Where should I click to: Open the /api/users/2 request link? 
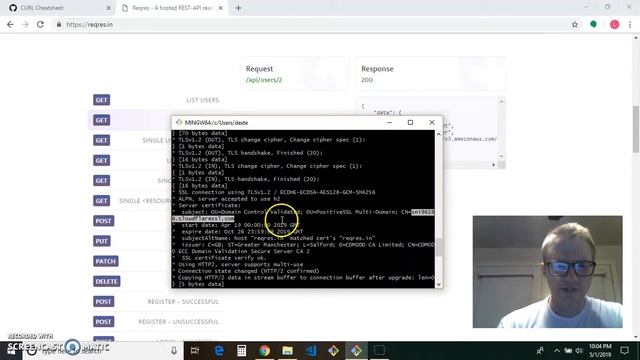click(x=264, y=80)
